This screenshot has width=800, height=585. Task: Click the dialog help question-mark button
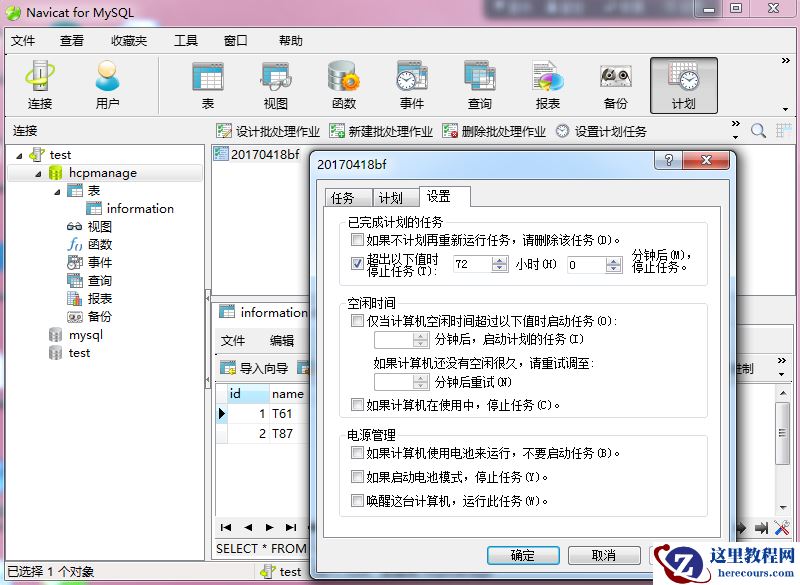click(668, 160)
